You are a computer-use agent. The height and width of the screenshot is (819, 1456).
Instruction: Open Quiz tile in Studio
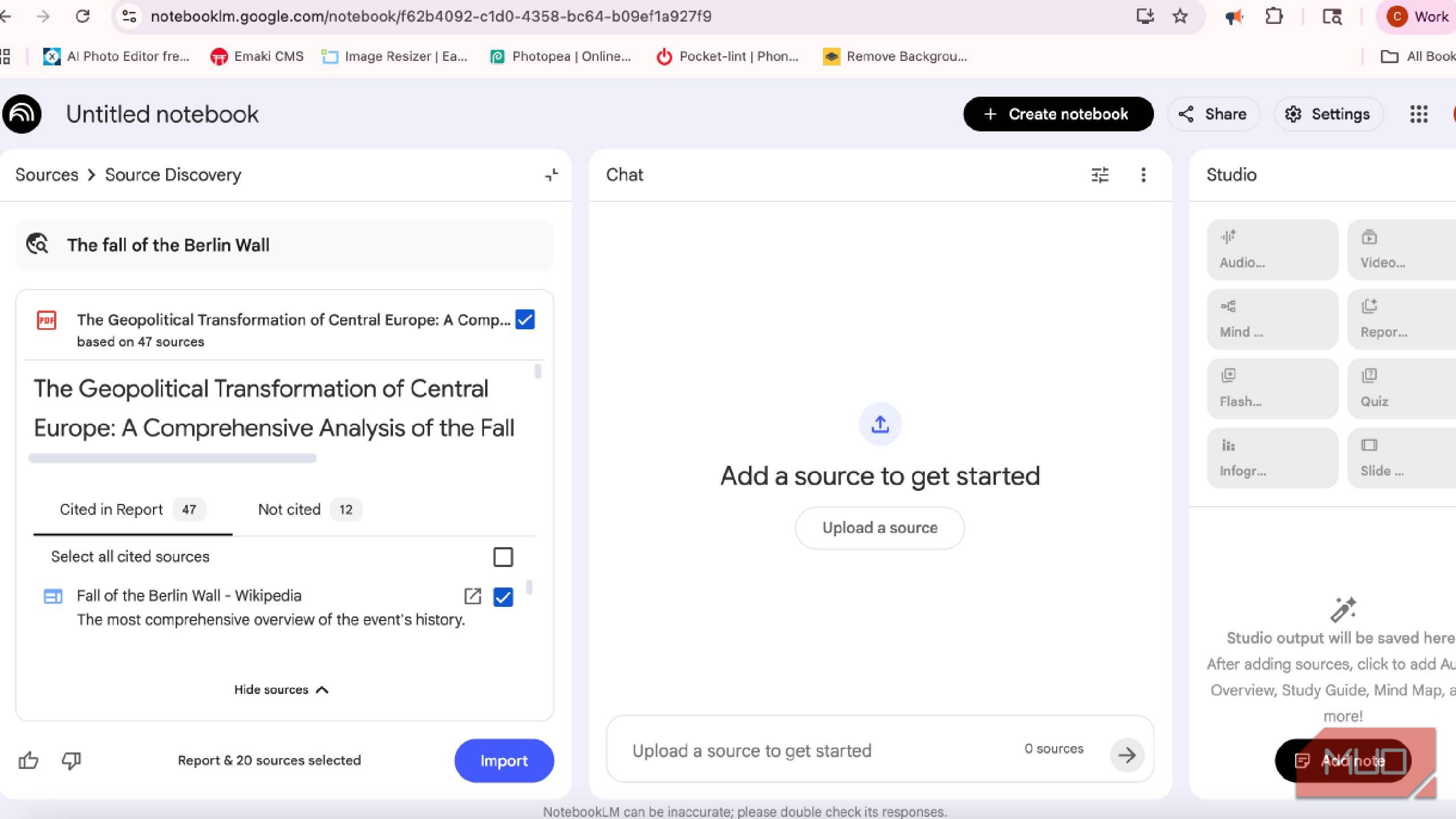(x=1402, y=388)
